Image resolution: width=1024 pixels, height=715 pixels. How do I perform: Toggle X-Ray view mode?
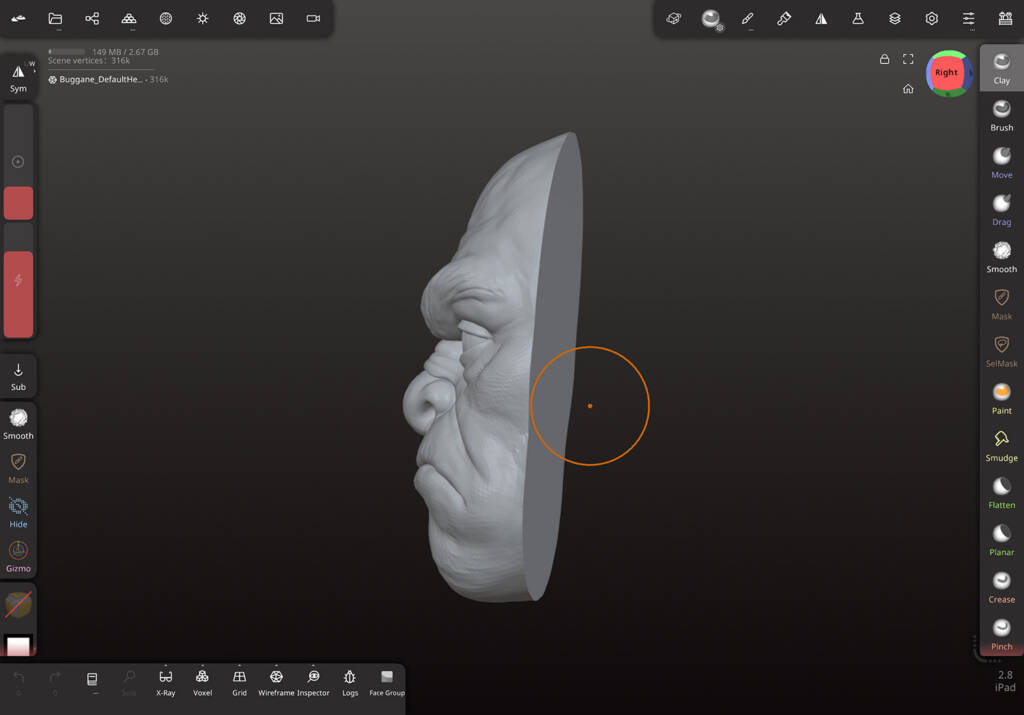coord(165,682)
